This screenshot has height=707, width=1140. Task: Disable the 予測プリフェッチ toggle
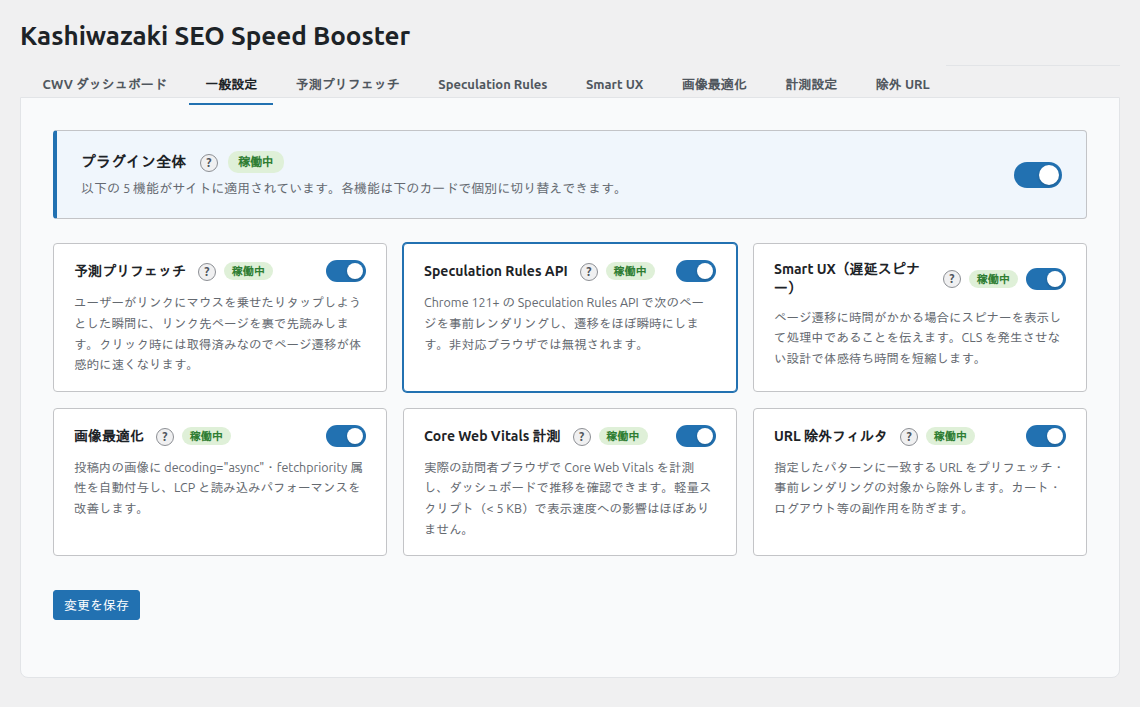coord(346,271)
